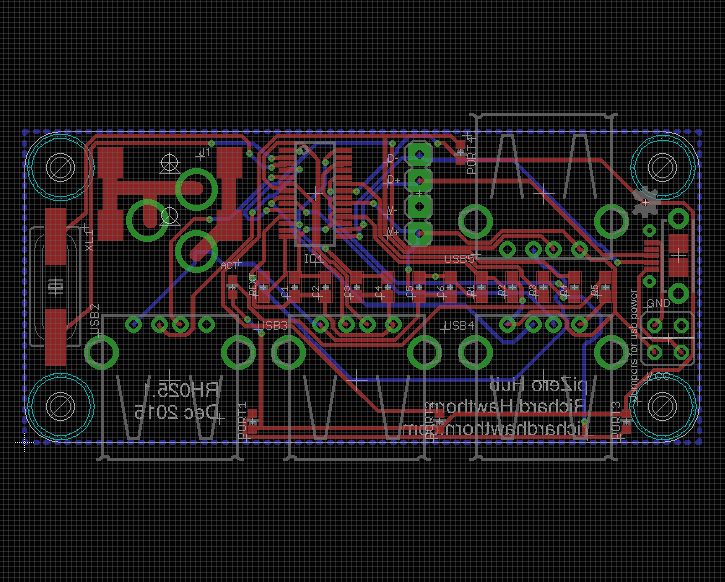The width and height of the screenshot is (725, 582).
Task: Click the PORT2 label
Action: (x=430, y=420)
